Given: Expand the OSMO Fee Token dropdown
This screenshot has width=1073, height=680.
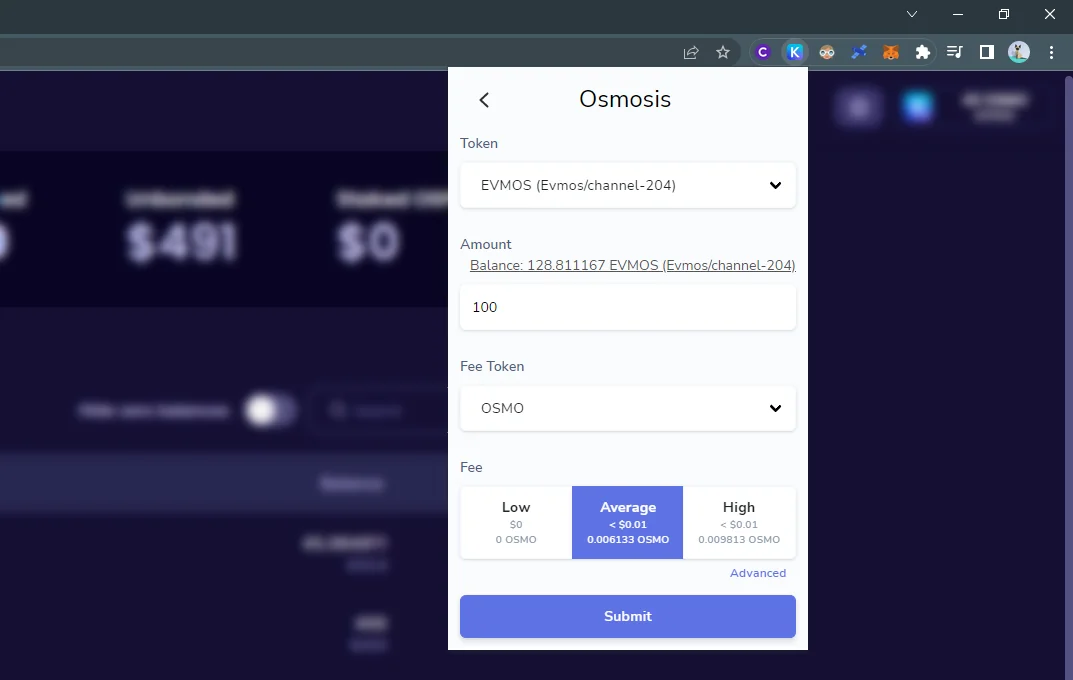Looking at the screenshot, I should (628, 408).
